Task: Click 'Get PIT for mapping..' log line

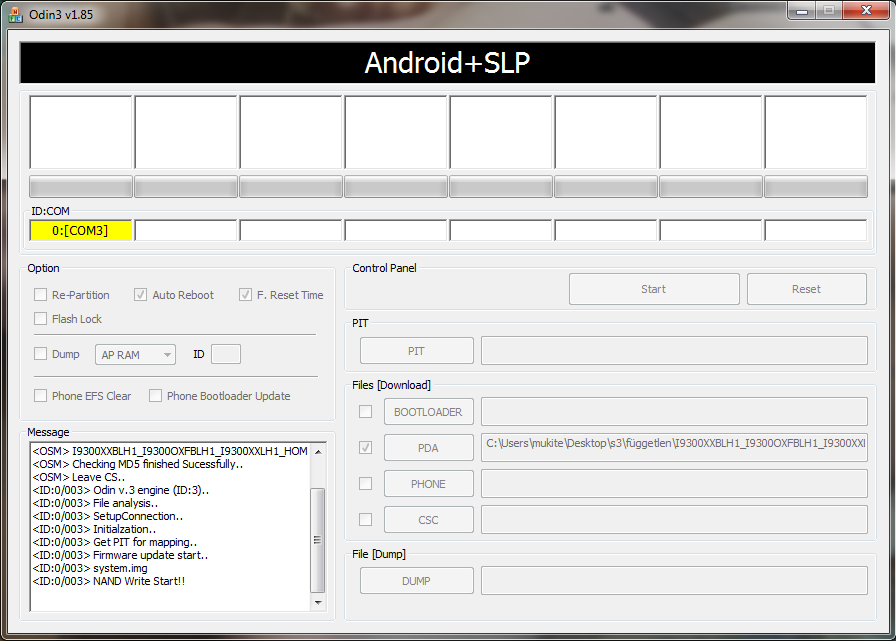Action: coord(115,542)
